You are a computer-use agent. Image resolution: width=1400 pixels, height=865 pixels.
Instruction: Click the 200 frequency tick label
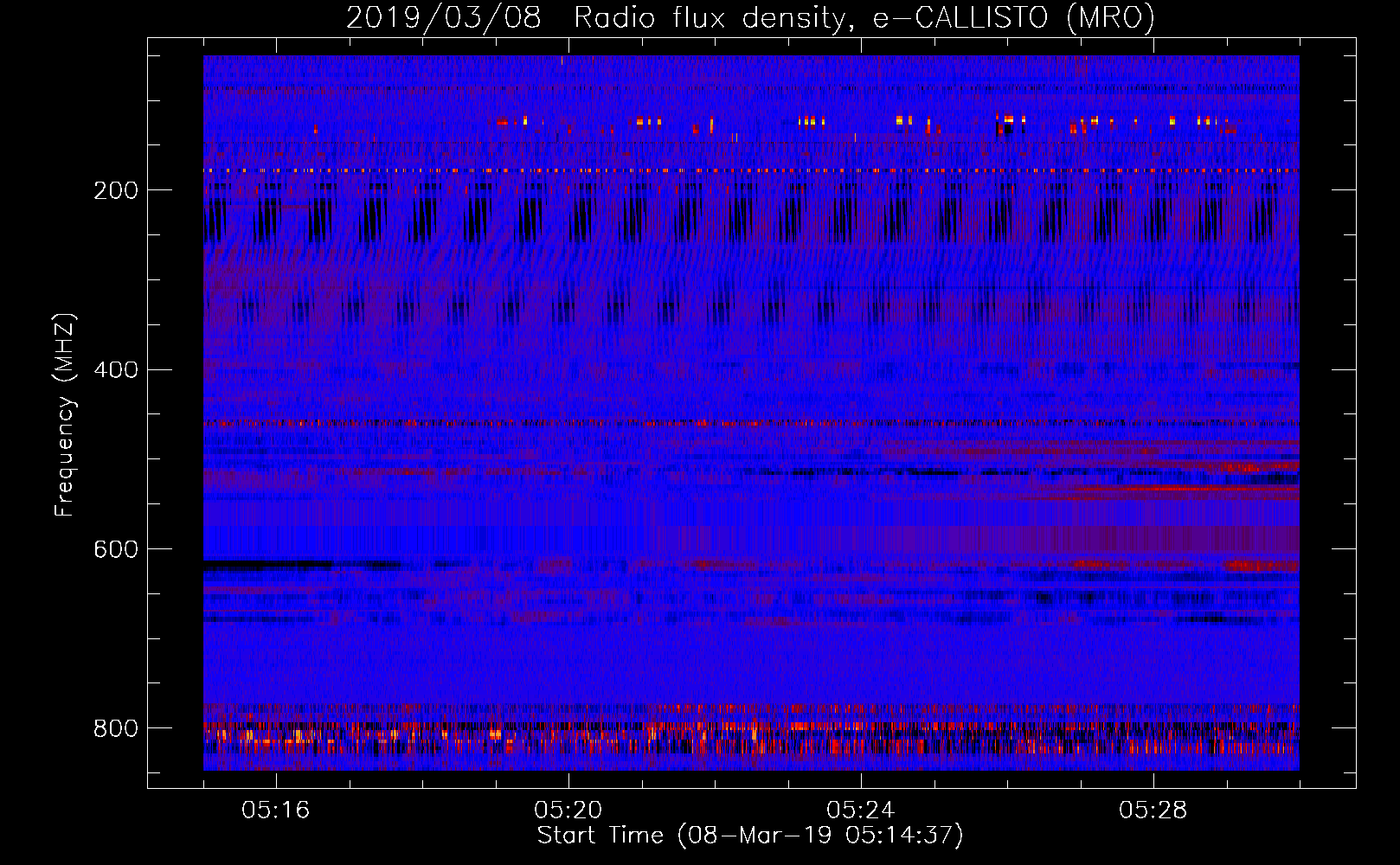coord(116,190)
